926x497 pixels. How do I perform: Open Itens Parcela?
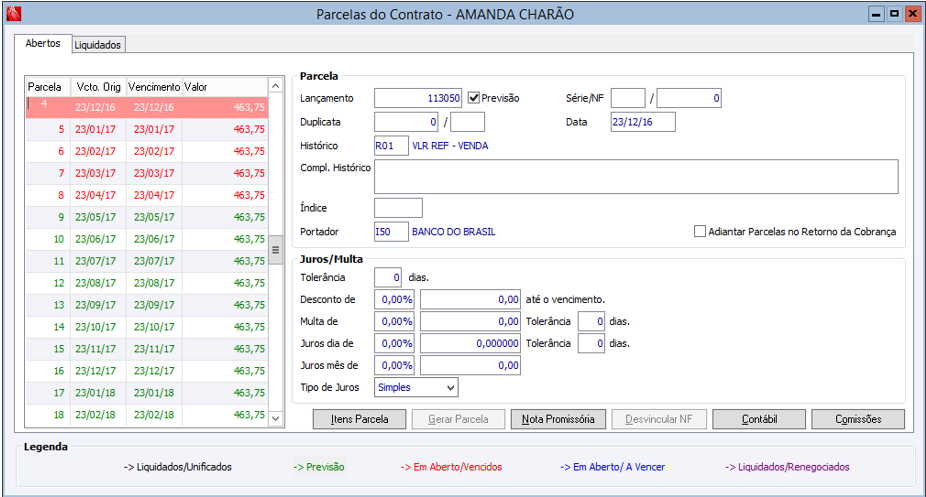pyautogui.click(x=360, y=419)
